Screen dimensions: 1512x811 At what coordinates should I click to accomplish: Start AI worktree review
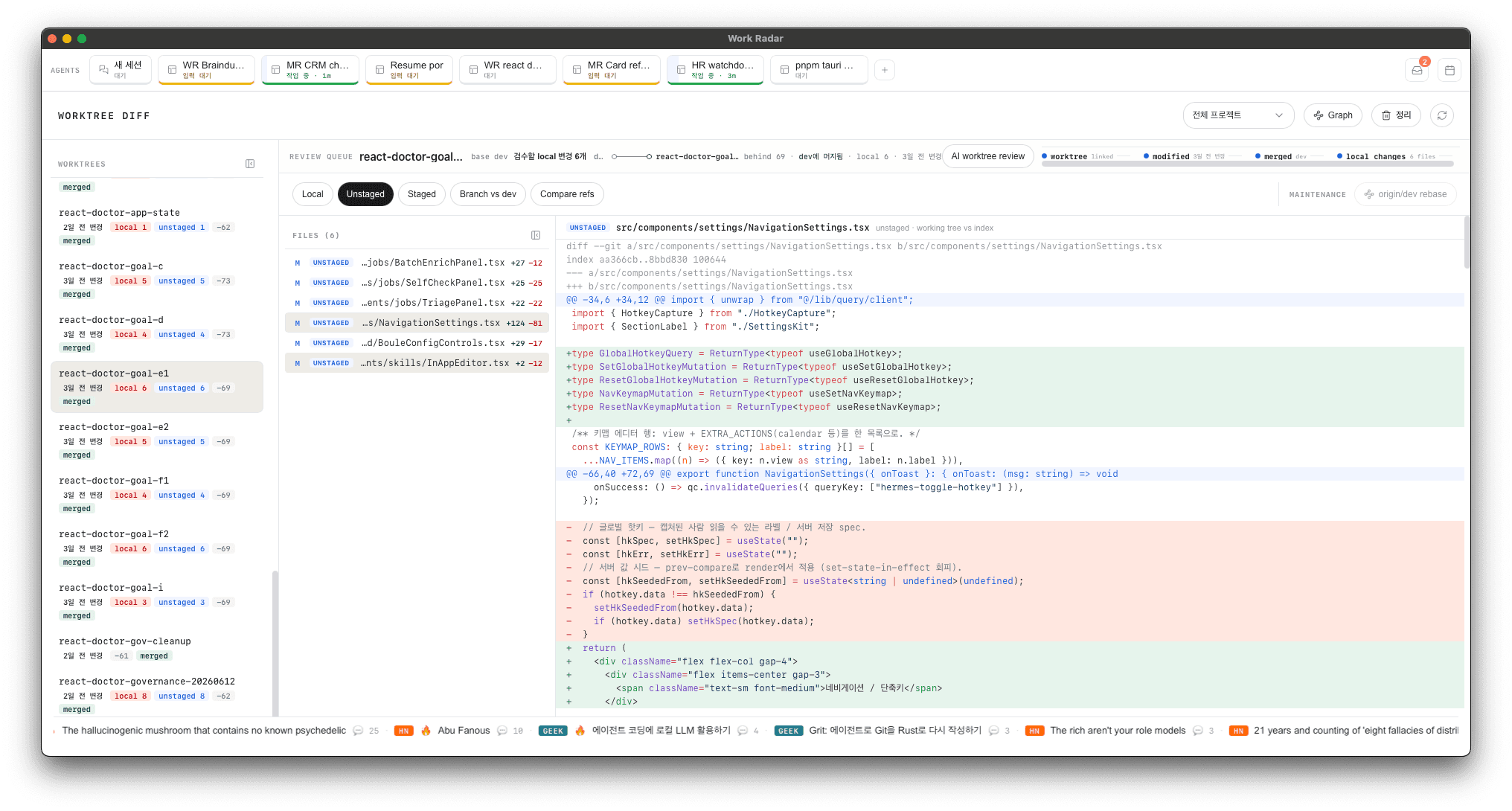(987, 156)
